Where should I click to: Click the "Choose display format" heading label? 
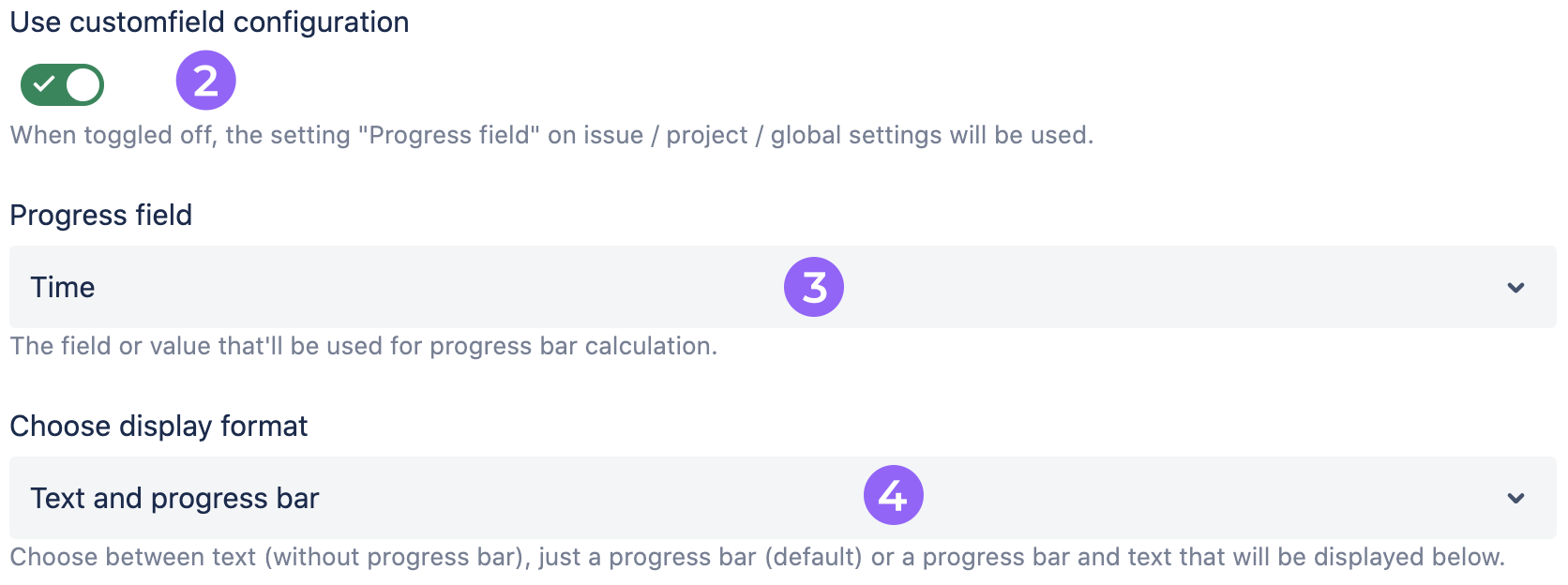pos(158,427)
